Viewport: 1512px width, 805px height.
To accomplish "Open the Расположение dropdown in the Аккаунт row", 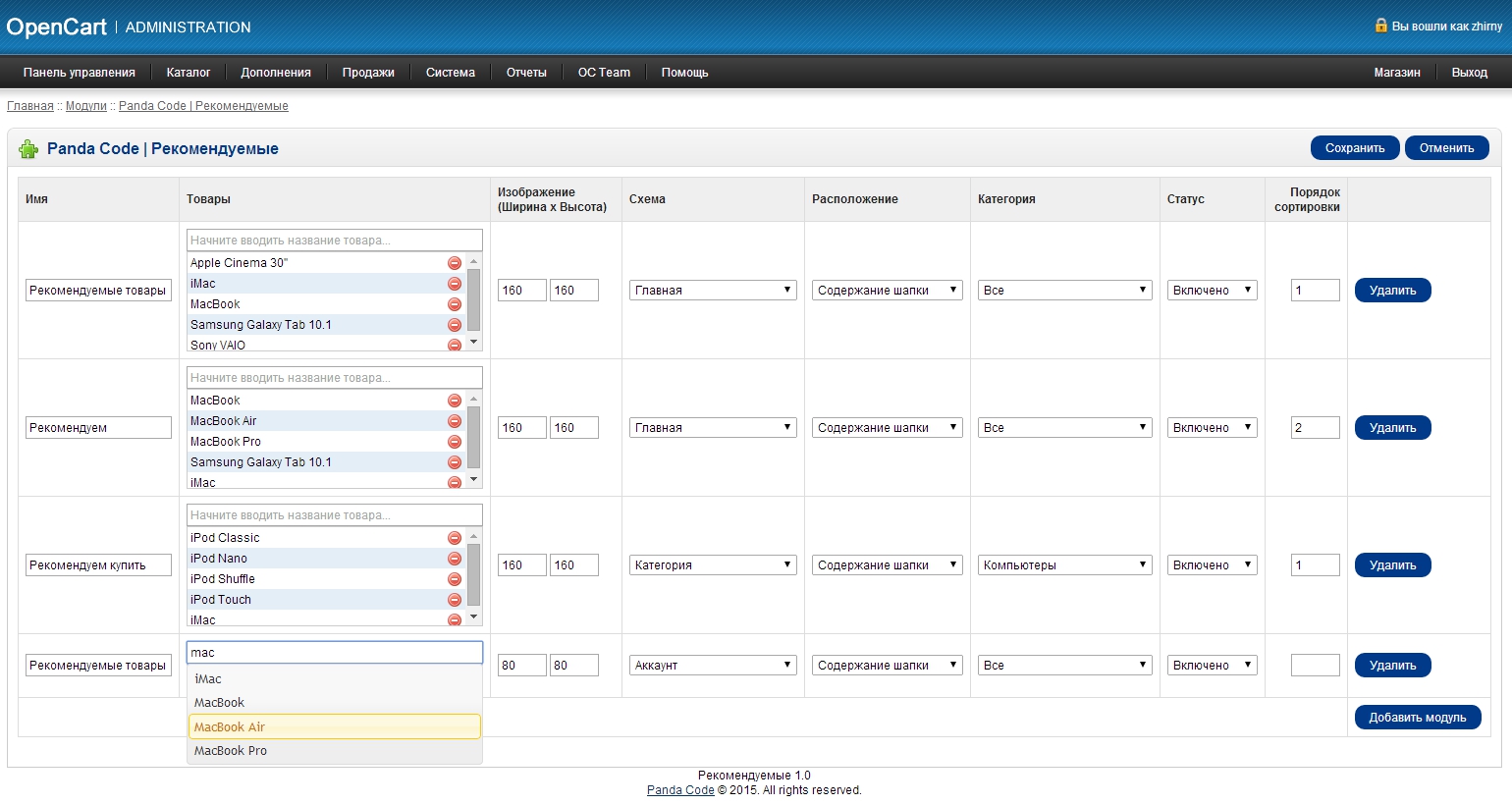I will [x=888, y=666].
